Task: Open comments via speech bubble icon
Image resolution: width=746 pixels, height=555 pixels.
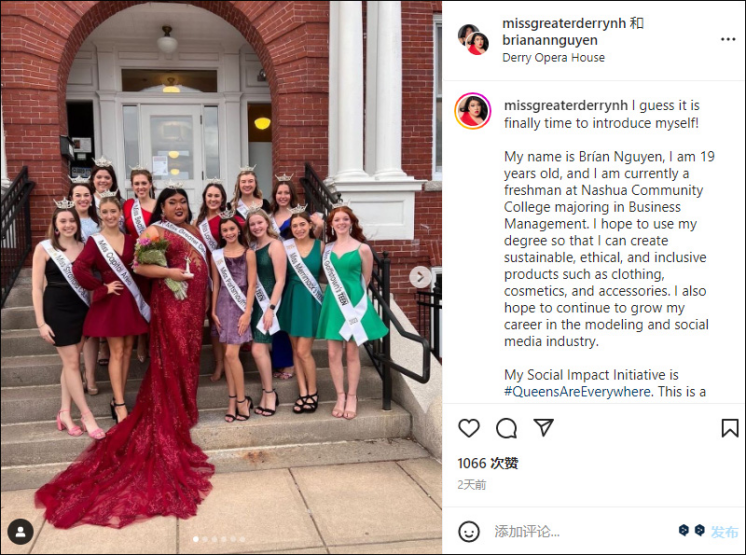Action: pyautogui.click(x=506, y=428)
